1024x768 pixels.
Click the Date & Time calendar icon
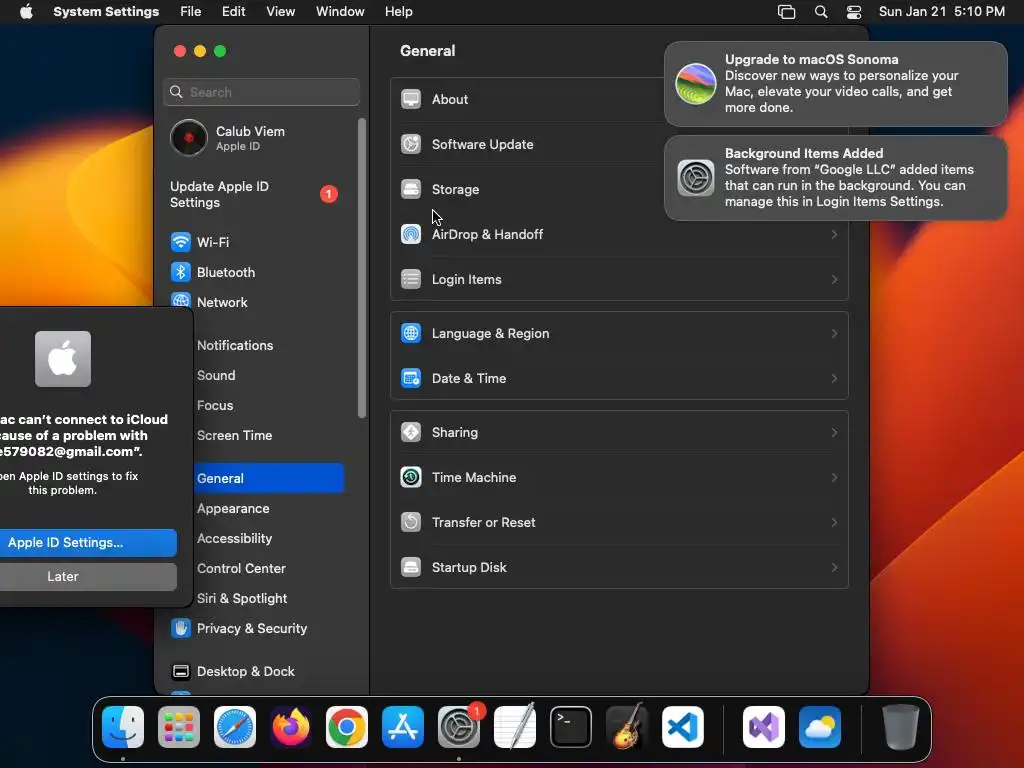point(411,378)
